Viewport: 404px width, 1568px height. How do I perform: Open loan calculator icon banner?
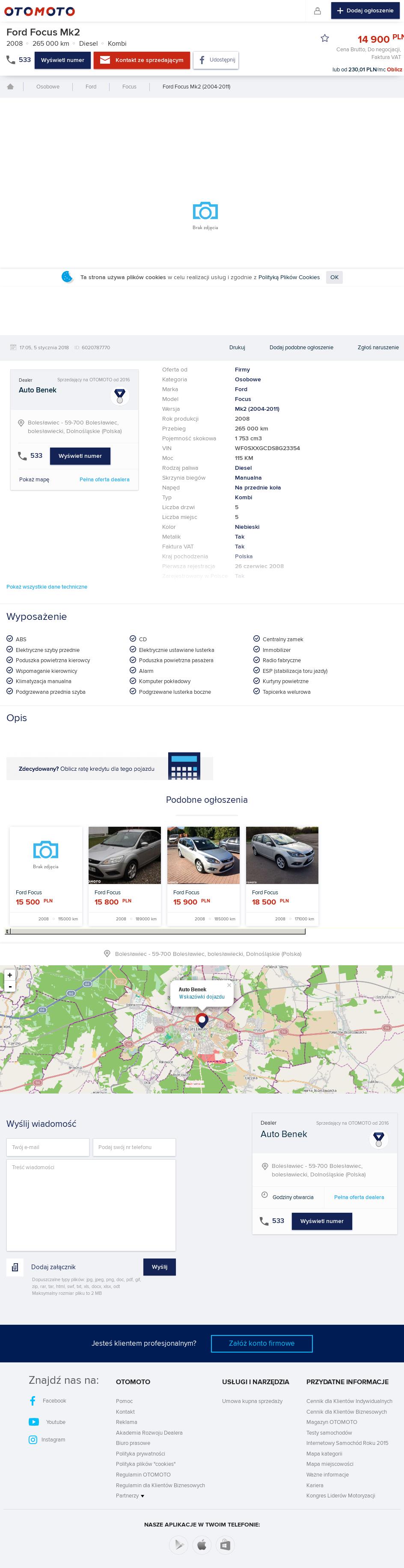click(184, 768)
